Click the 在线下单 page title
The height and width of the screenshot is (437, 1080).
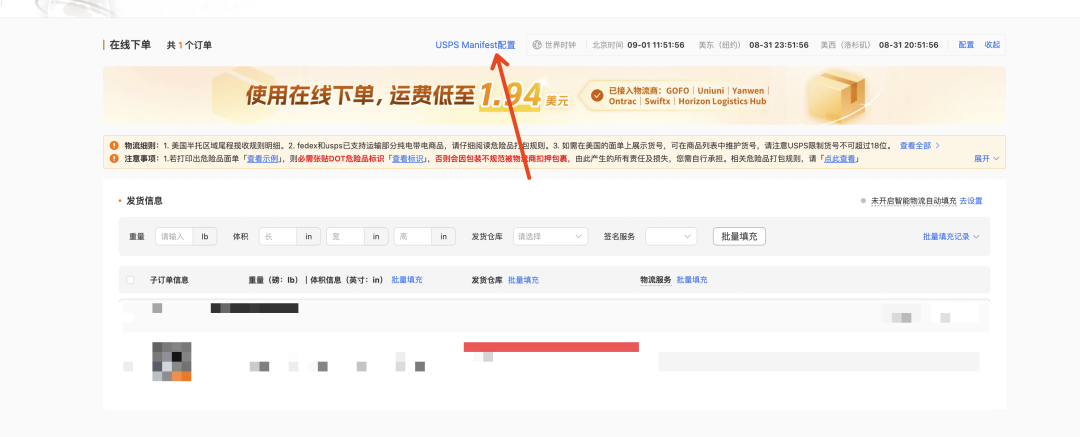coord(130,45)
